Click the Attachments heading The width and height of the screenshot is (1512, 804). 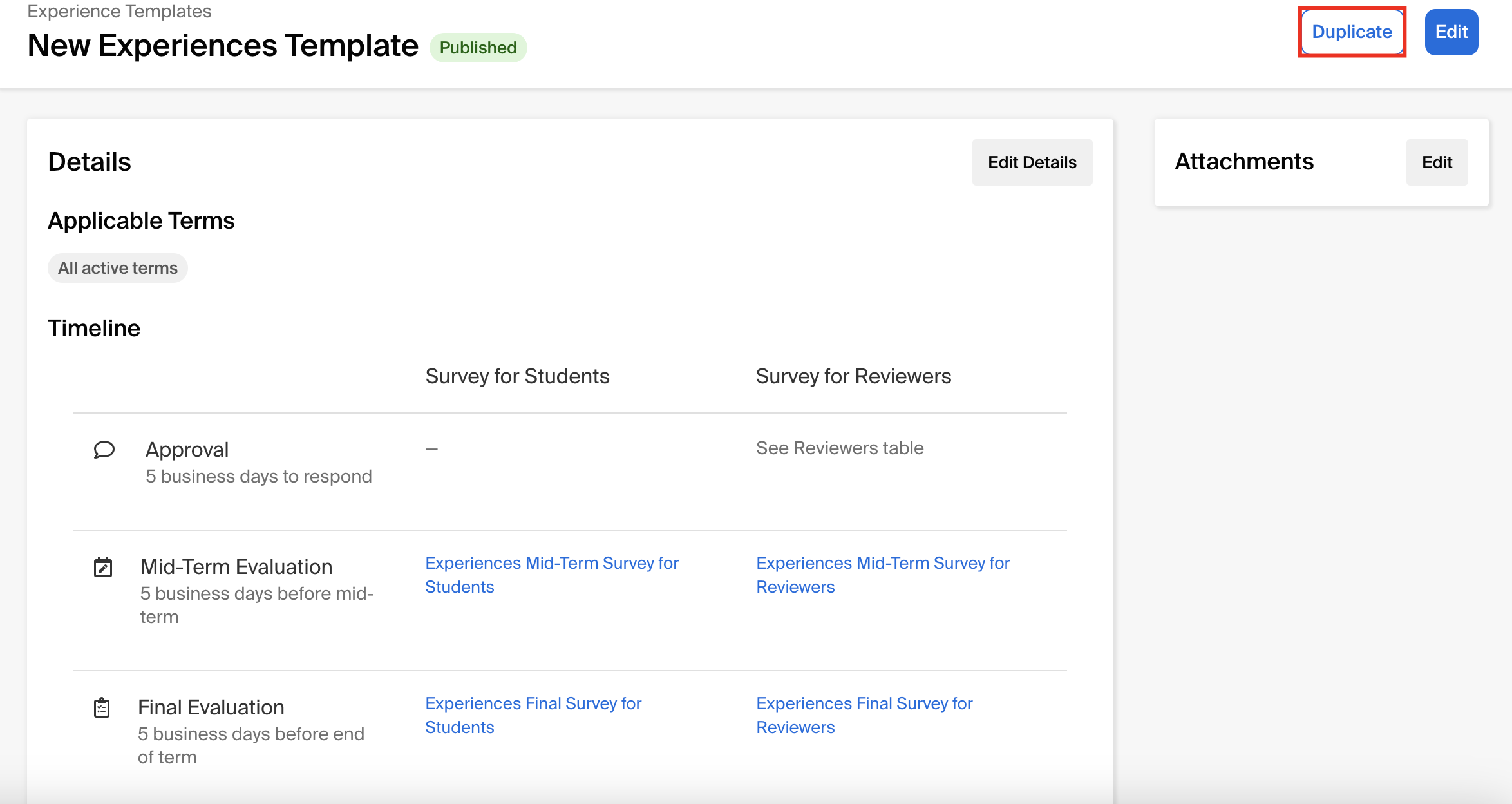click(x=1244, y=162)
